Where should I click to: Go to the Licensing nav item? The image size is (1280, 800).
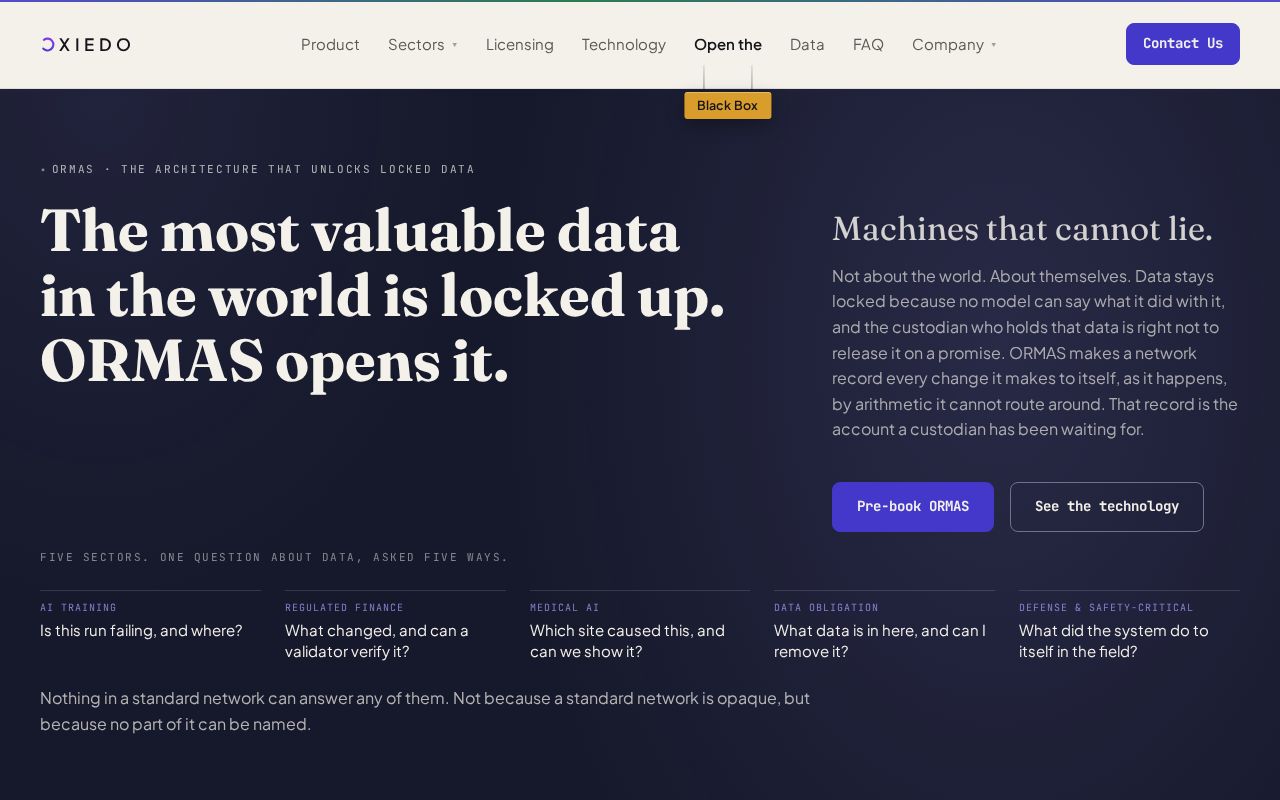[x=519, y=44]
